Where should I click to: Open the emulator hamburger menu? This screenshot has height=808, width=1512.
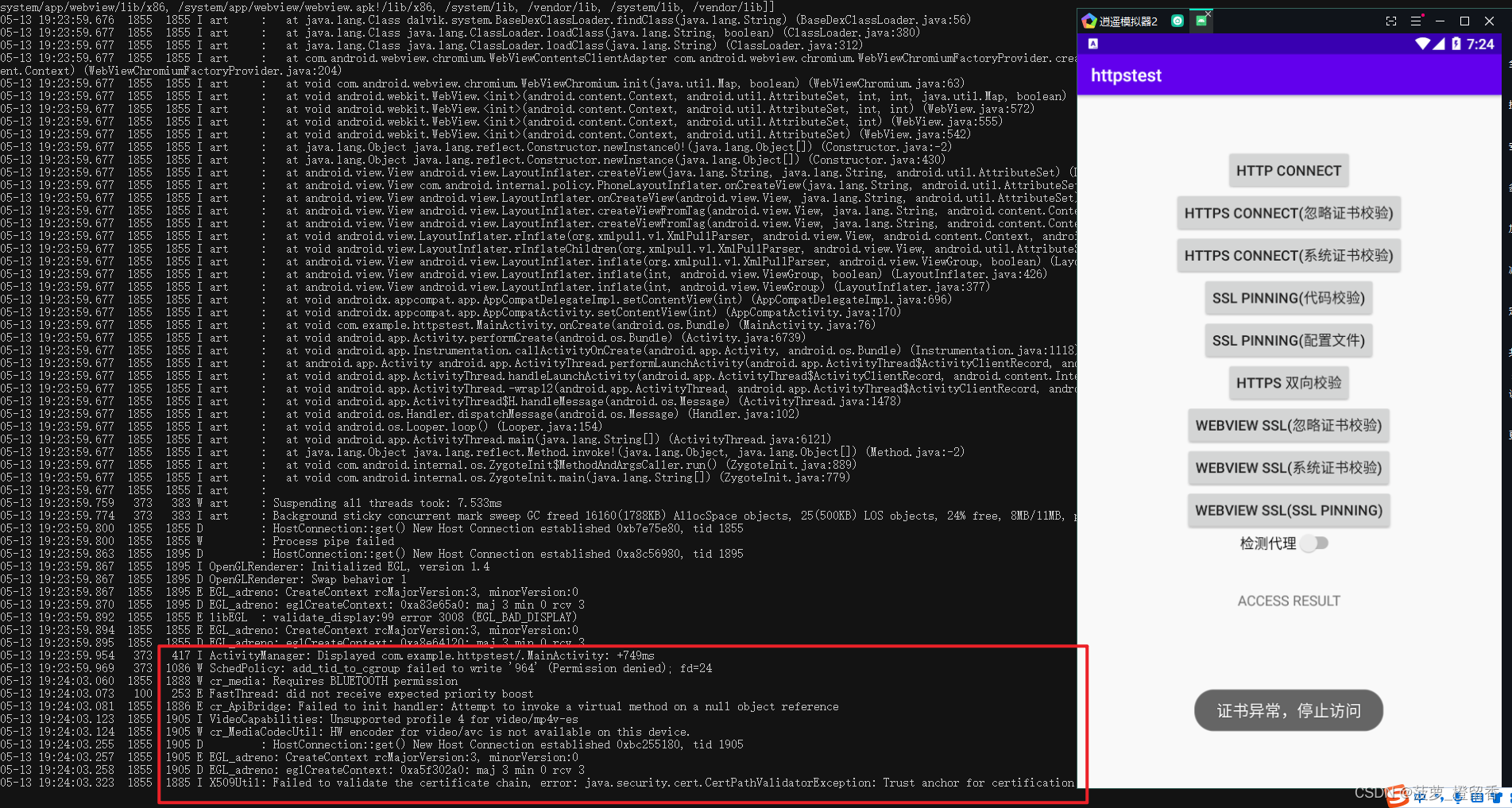(1416, 21)
